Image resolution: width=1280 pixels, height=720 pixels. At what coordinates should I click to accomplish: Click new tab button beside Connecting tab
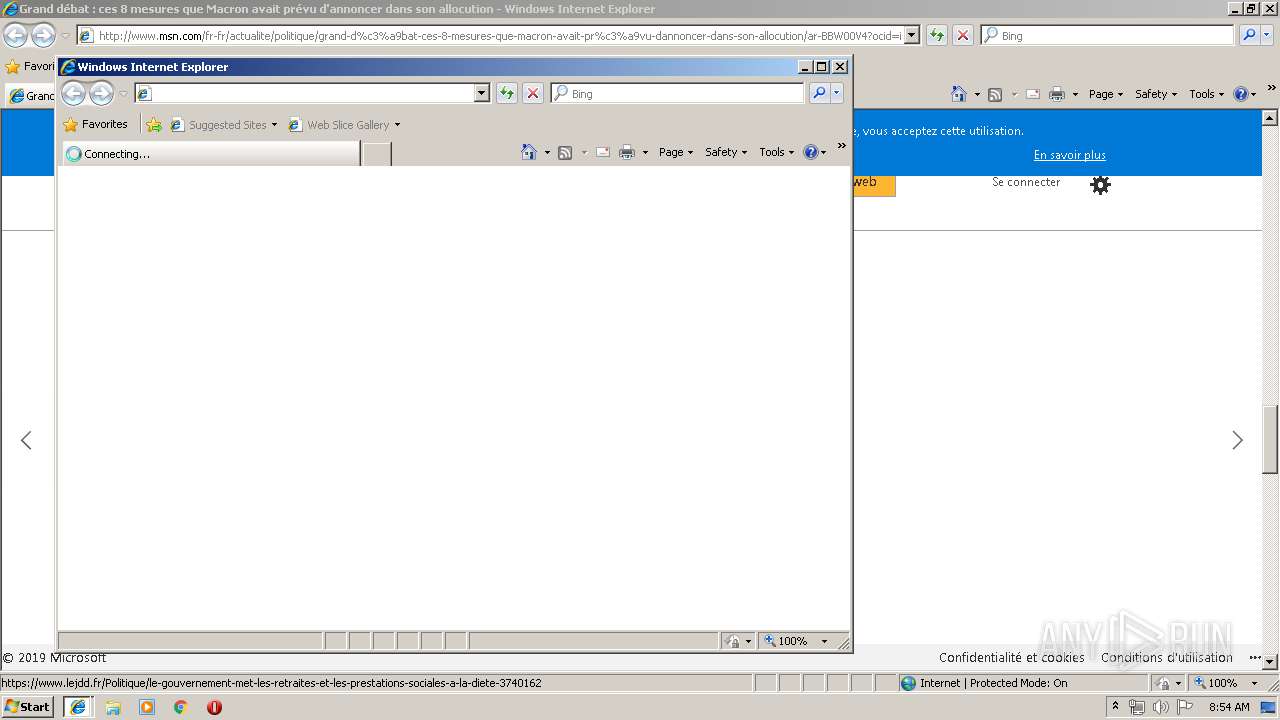[376, 154]
